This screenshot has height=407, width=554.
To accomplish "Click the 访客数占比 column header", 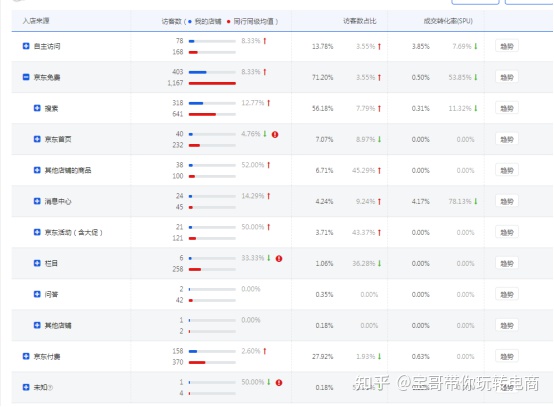I will (x=360, y=21).
